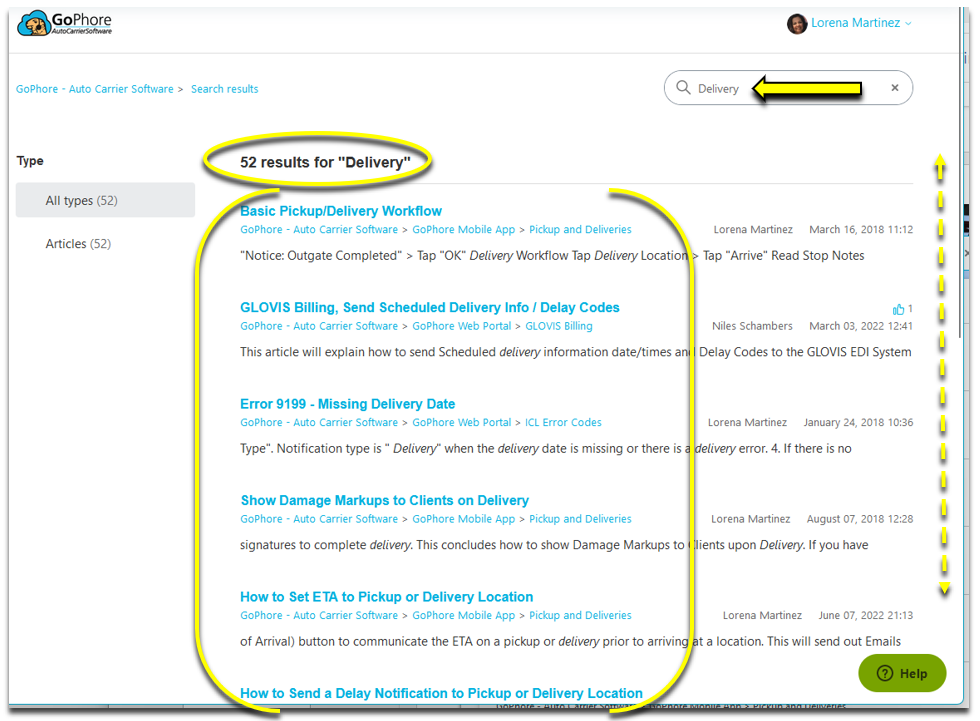Click the Type sidebar heading
Screen dimensions: 980x721
pos(30,161)
